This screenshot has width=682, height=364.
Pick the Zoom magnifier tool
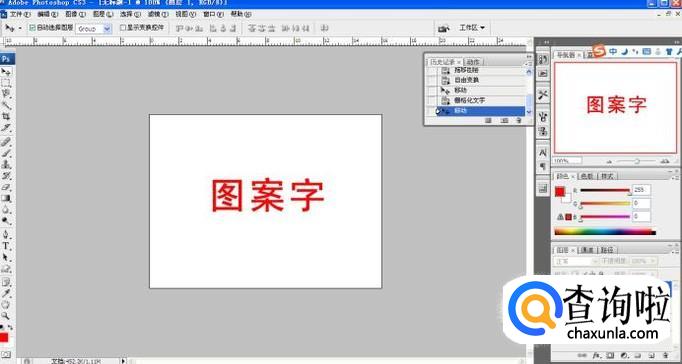(x=6, y=315)
